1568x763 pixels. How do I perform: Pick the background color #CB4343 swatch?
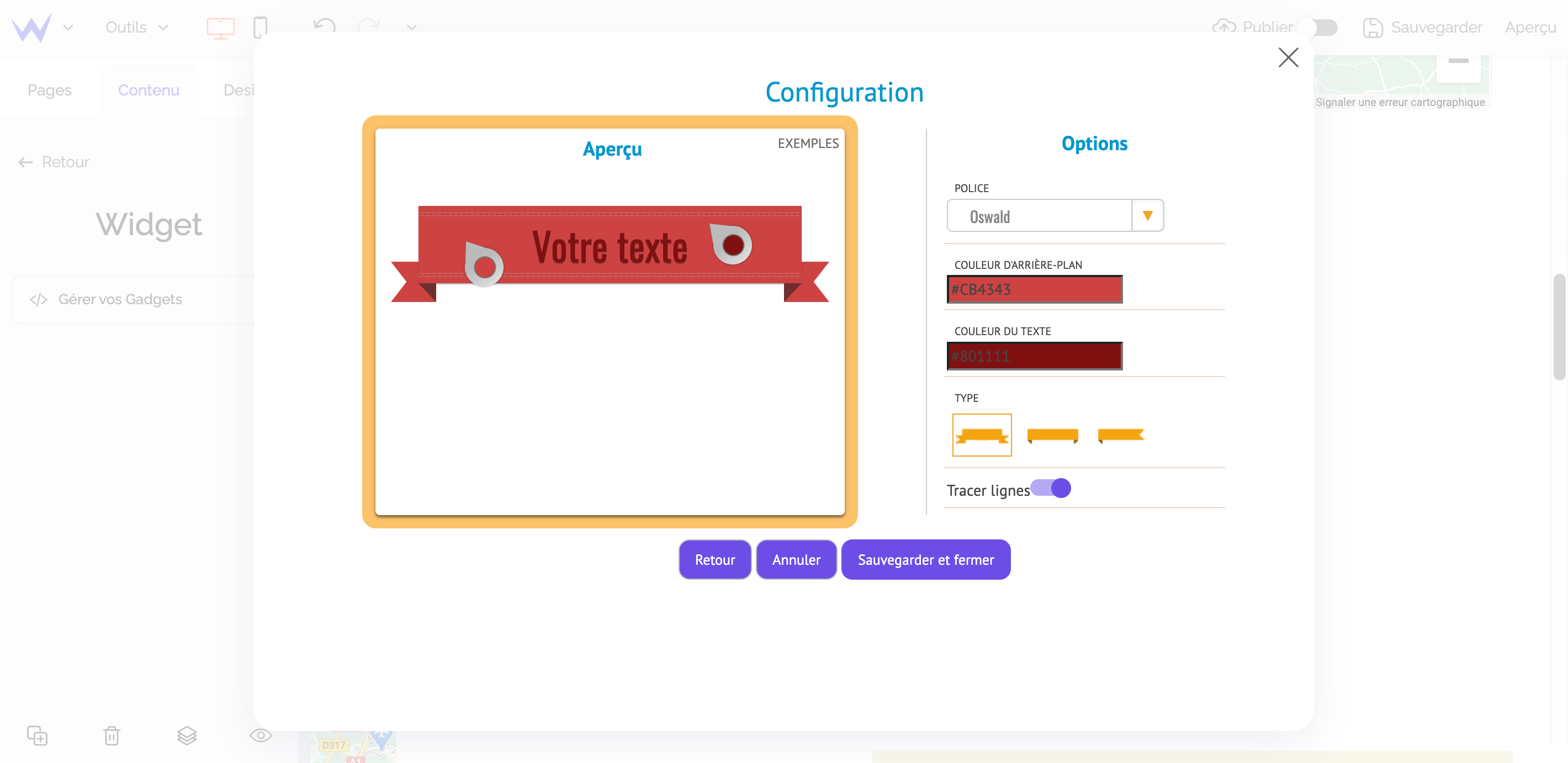pos(1034,289)
